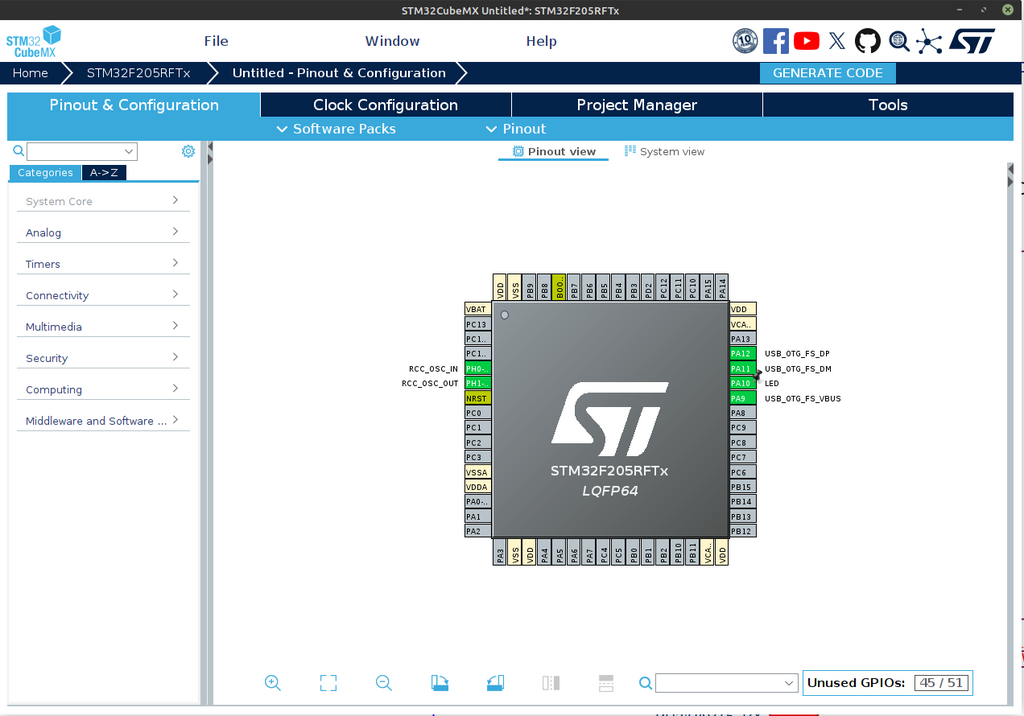
Task: Open the ST 10 years anniversary icon
Action: tap(744, 41)
